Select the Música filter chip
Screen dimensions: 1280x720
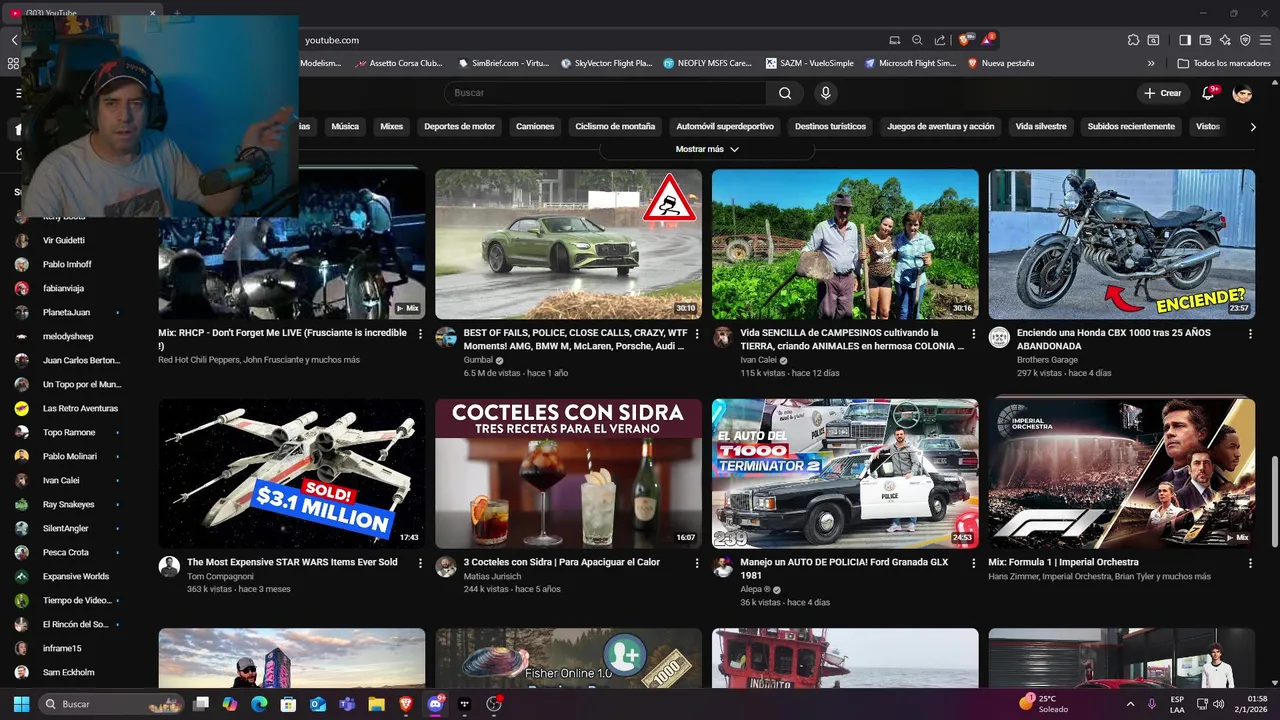pos(345,127)
